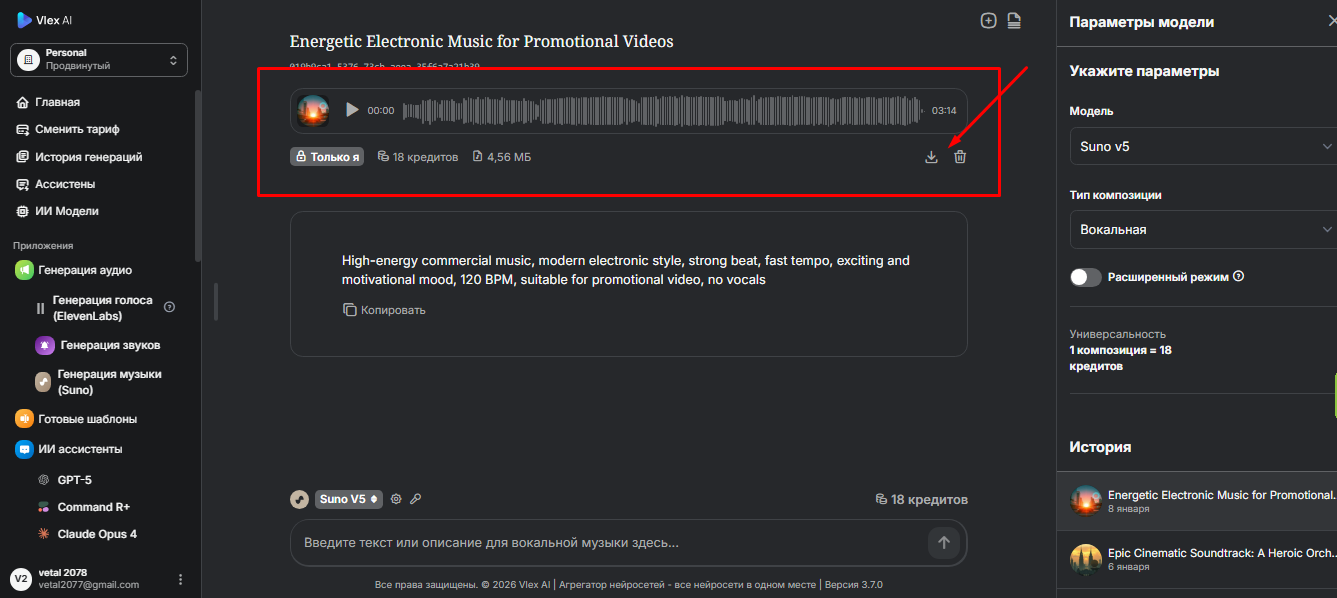Click the Копировать prompt button
The height and width of the screenshot is (598, 1337).
tap(385, 310)
